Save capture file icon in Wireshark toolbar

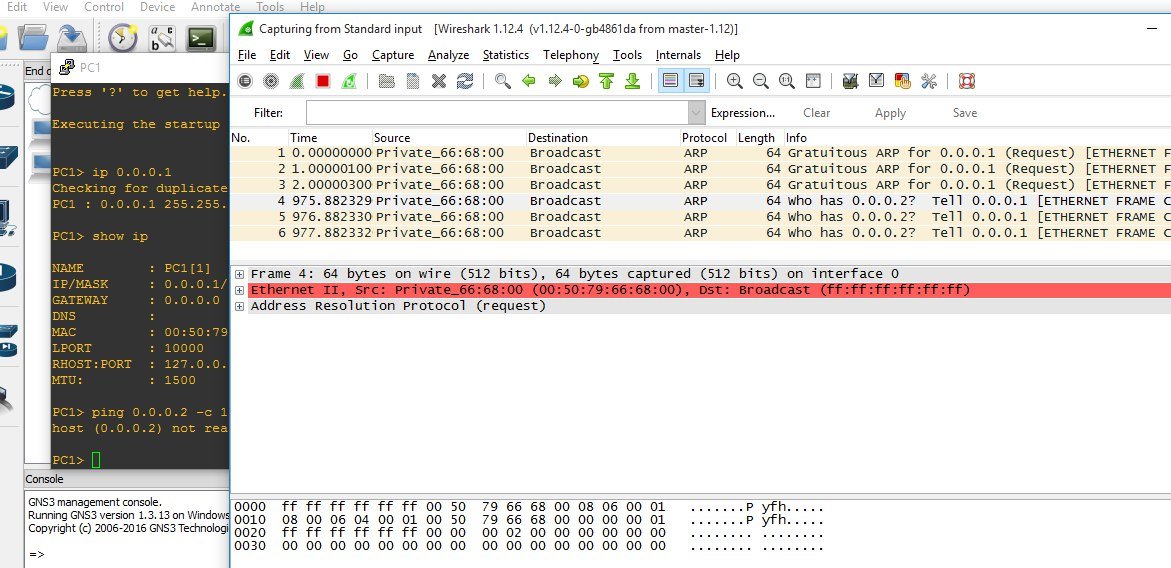coord(412,81)
